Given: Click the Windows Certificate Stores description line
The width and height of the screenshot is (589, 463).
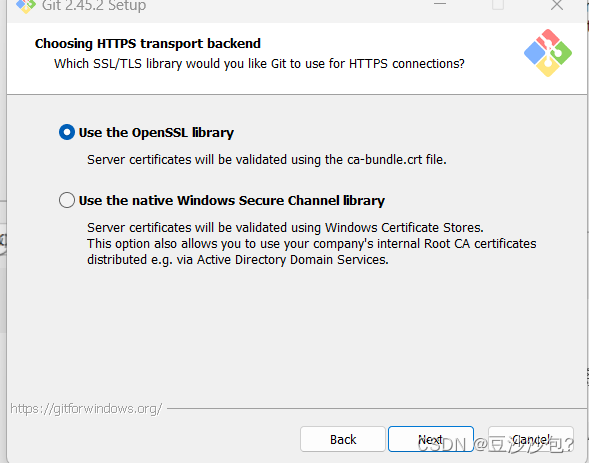Looking at the screenshot, I should point(285,228).
